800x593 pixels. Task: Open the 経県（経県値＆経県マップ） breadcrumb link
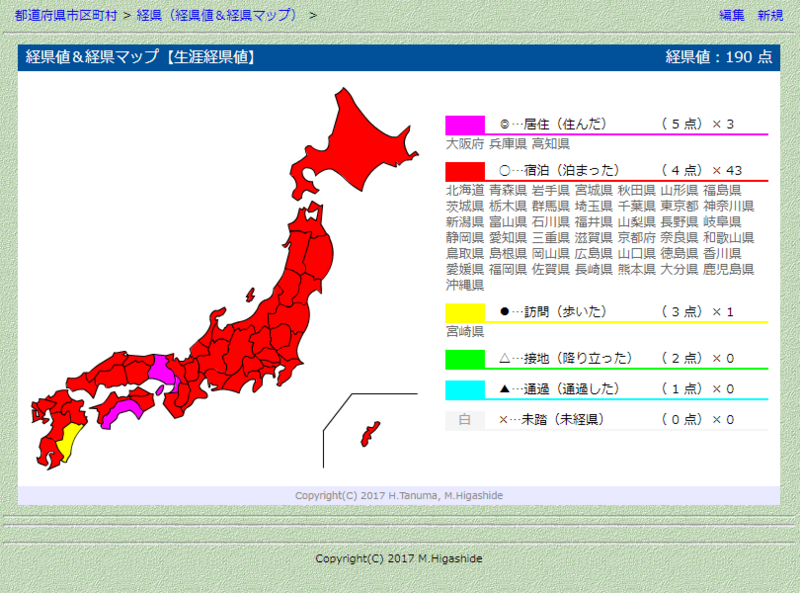(217, 15)
